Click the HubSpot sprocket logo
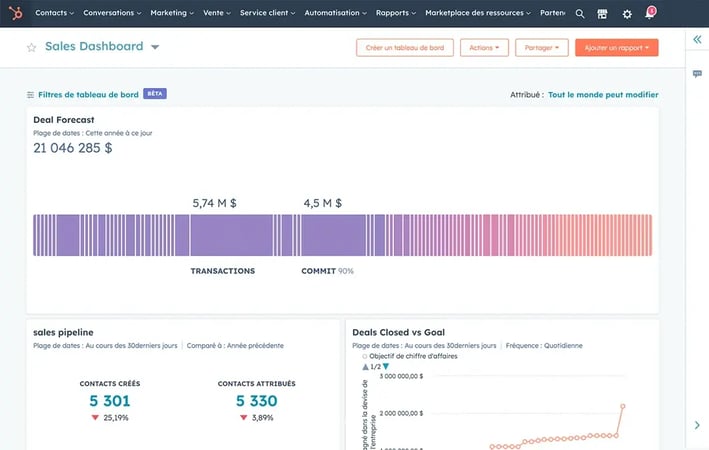 tap(15, 13)
